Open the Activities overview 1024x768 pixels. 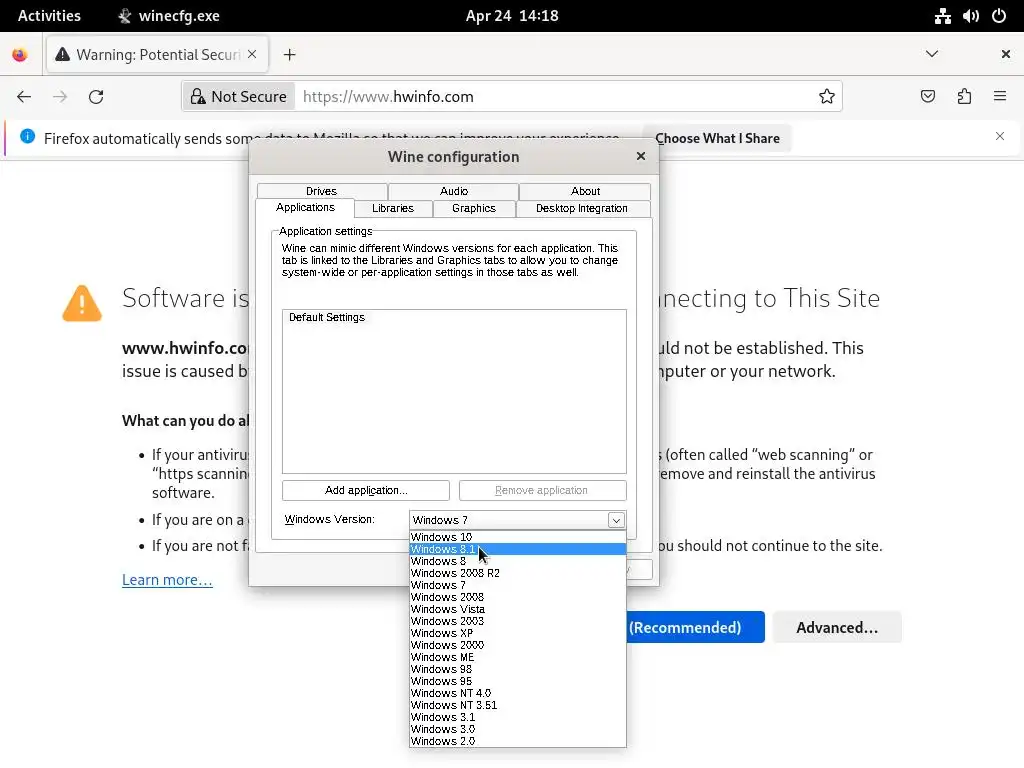49,16
